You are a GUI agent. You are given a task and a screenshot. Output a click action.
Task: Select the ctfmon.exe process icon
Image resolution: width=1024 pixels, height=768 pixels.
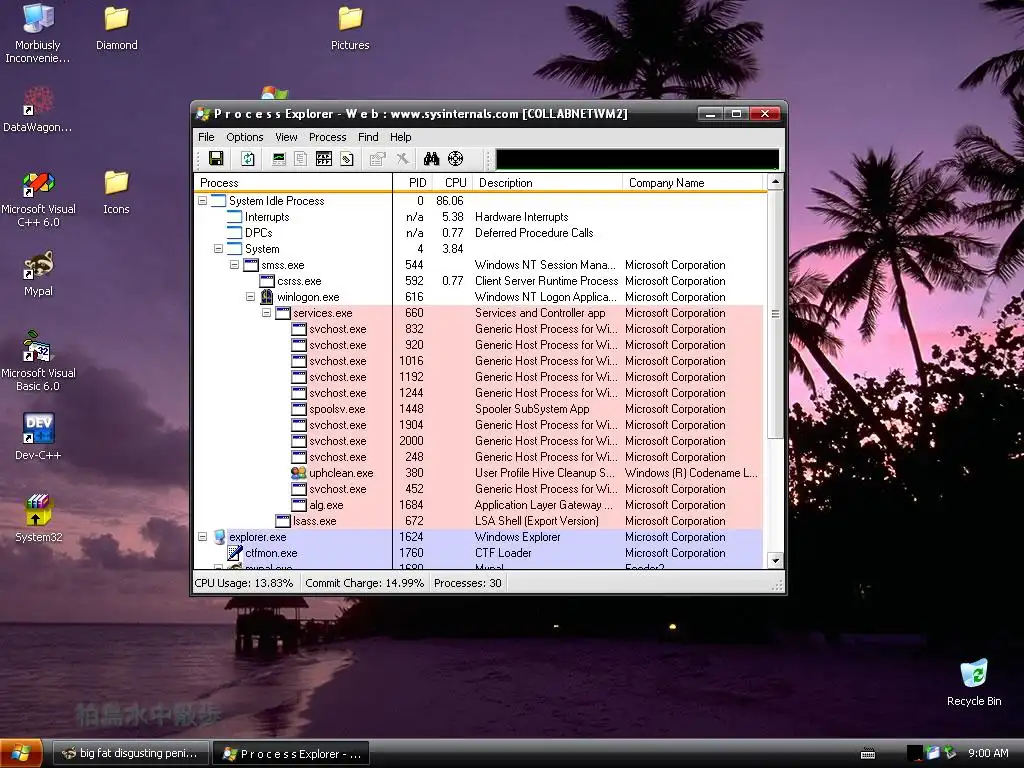tap(234, 553)
